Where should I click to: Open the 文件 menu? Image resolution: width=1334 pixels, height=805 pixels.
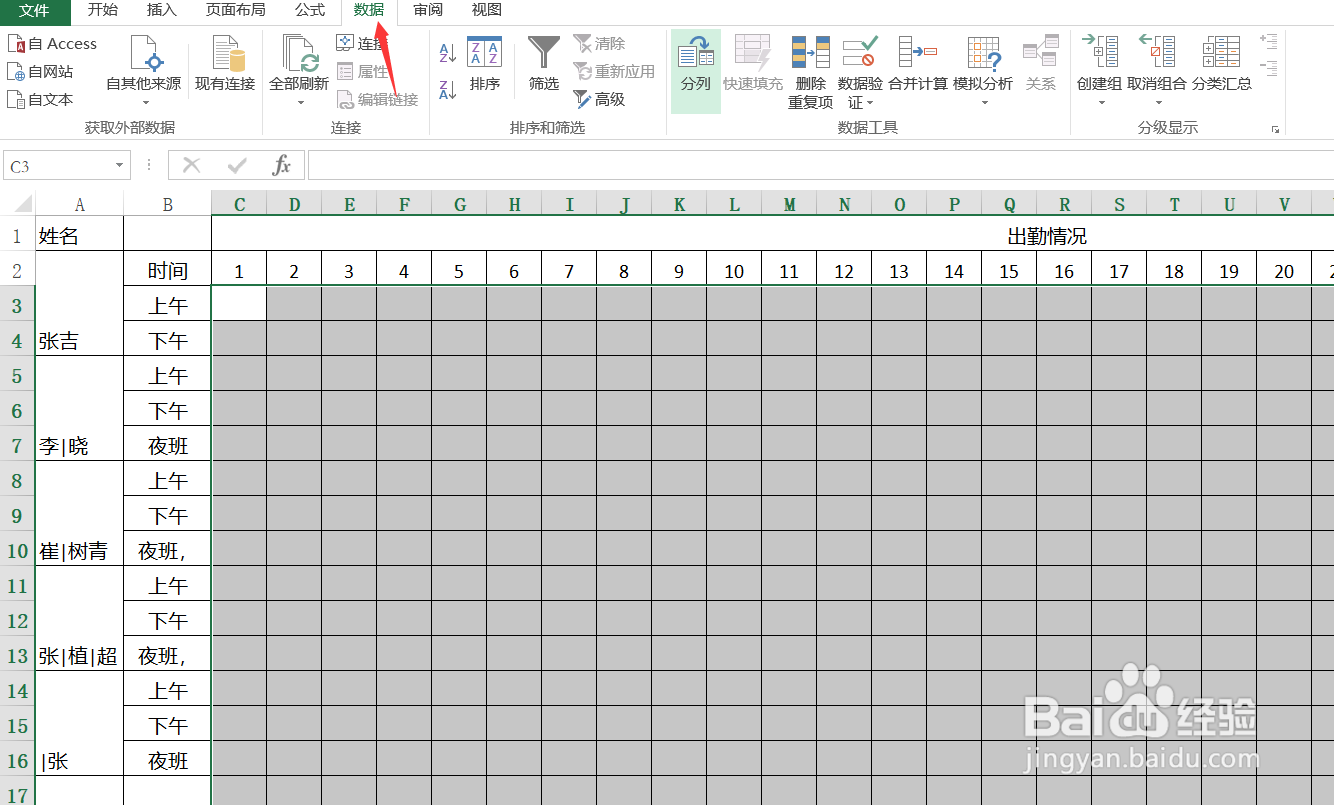tap(36, 10)
